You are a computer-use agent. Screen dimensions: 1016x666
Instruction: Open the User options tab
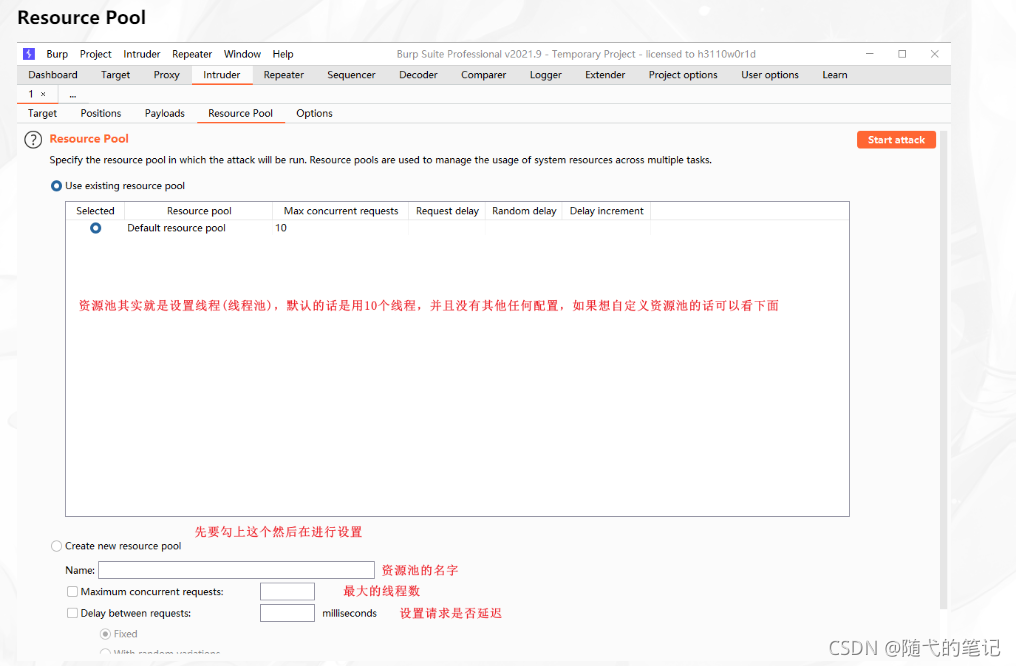click(x=770, y=75)
